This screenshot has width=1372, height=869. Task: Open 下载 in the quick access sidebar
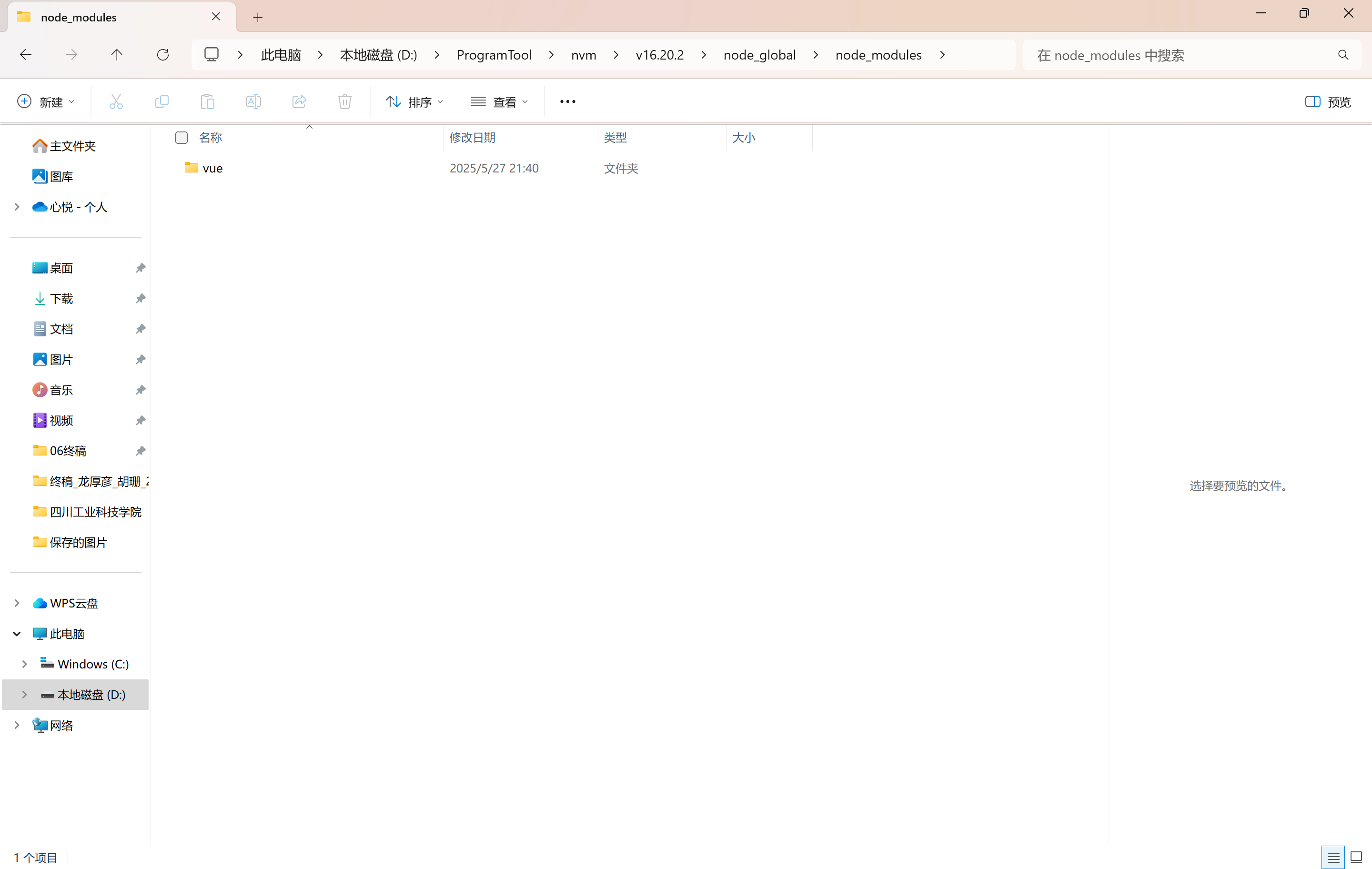point(61,299)
